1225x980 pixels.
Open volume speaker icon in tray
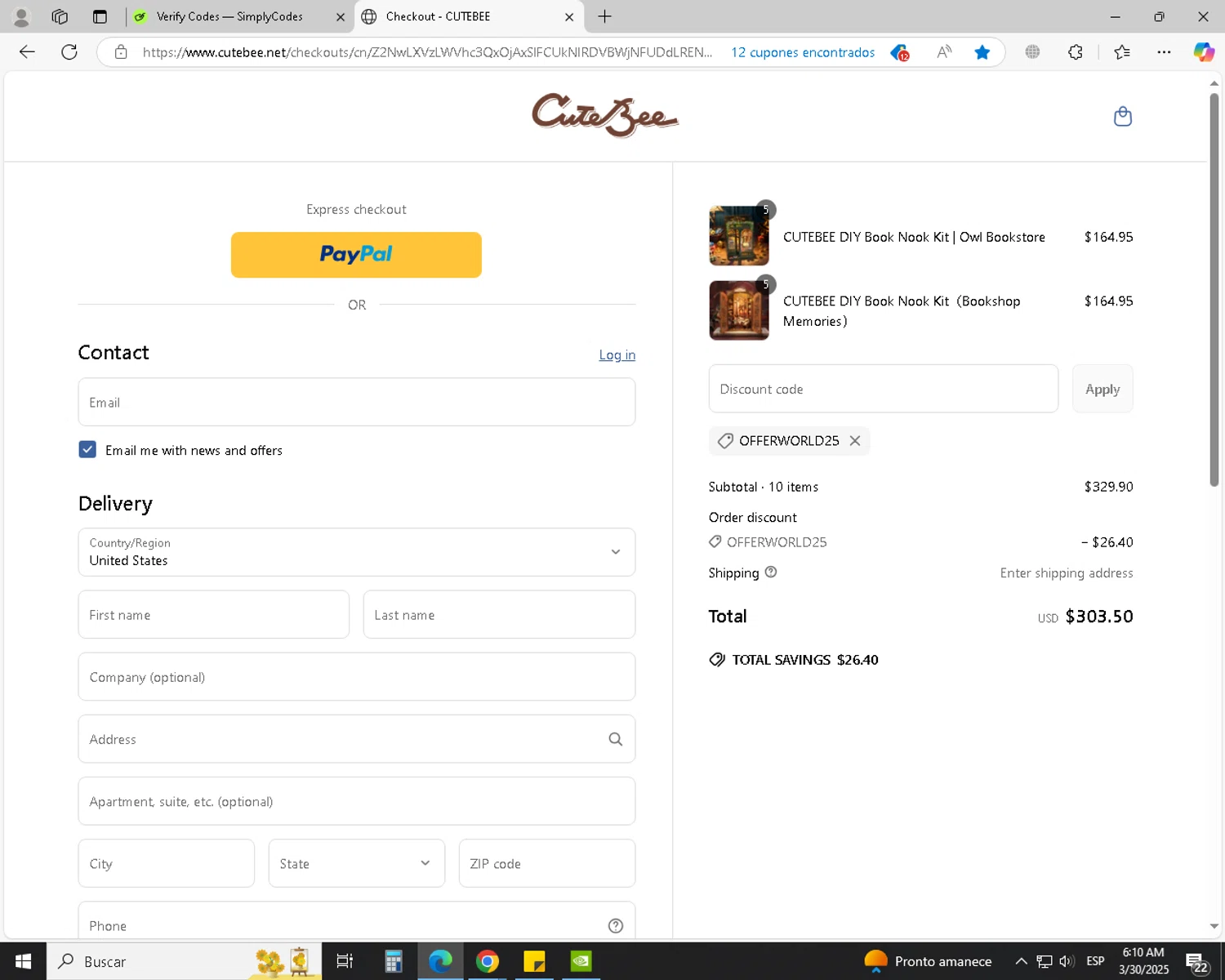coord(1067,961)
